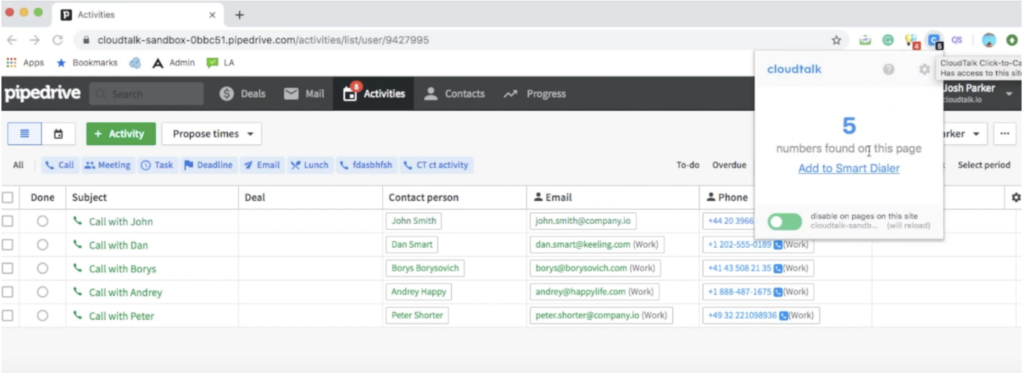Open Call with Borys activity

[x=122, y=268]
